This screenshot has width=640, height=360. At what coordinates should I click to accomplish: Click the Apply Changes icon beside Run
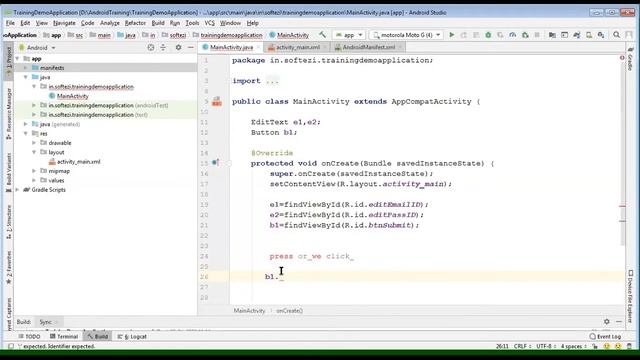(x=464, y=35)
